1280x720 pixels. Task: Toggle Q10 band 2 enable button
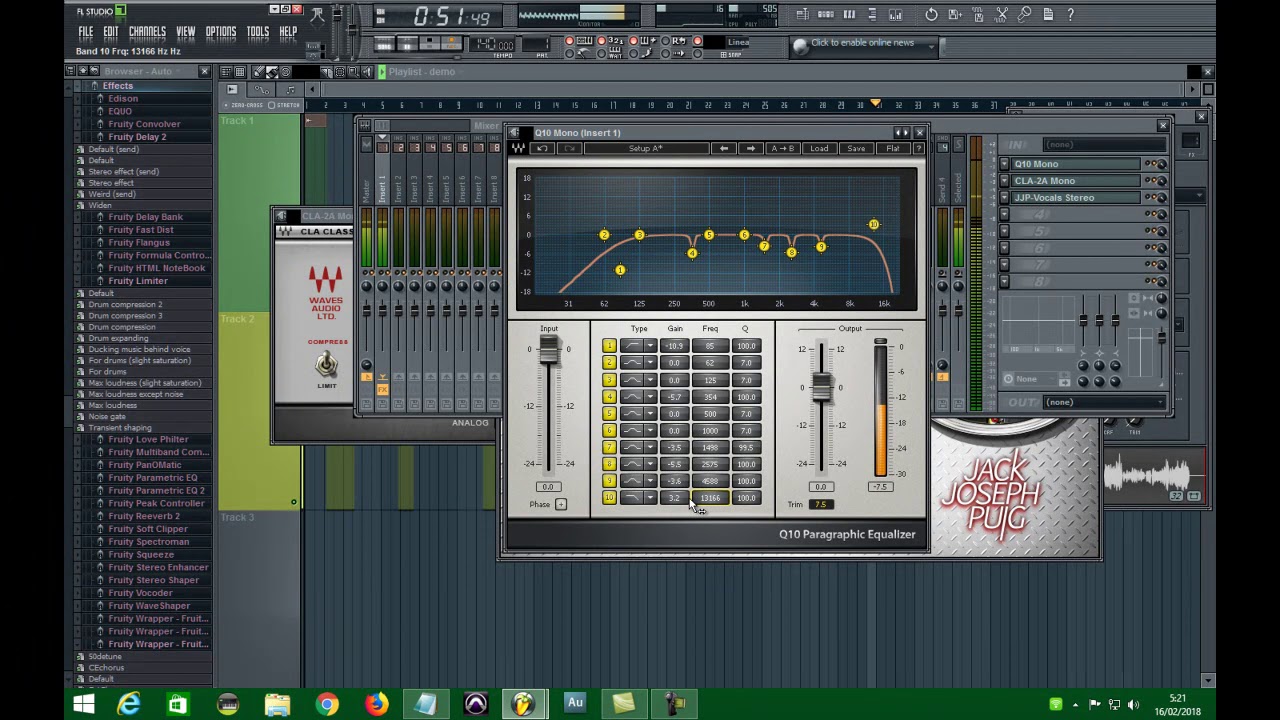pos(609,363)
